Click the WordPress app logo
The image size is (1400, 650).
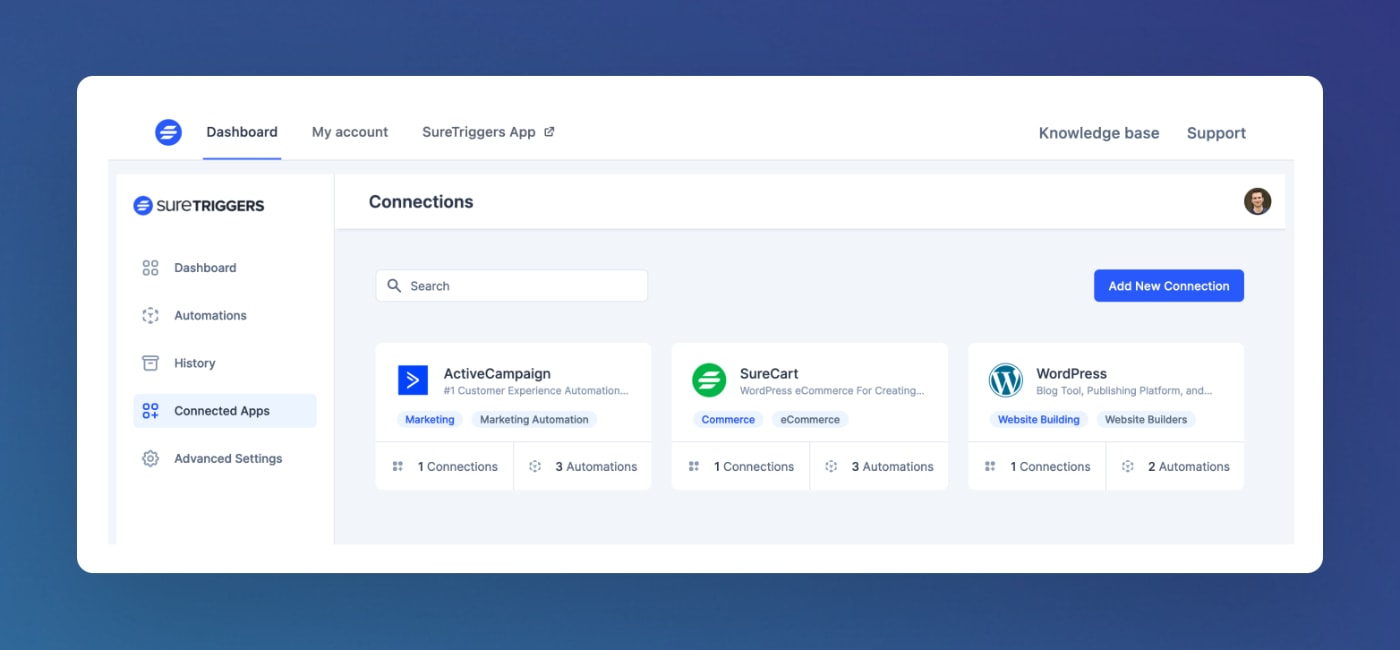point(1006,380)
